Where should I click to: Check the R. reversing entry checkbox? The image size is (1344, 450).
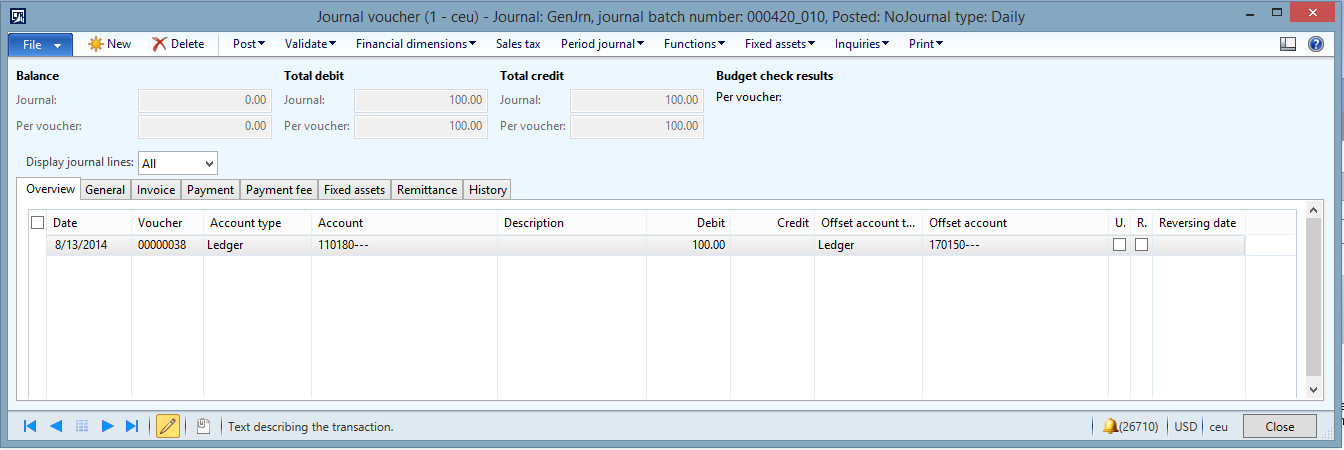(1141, 245)
